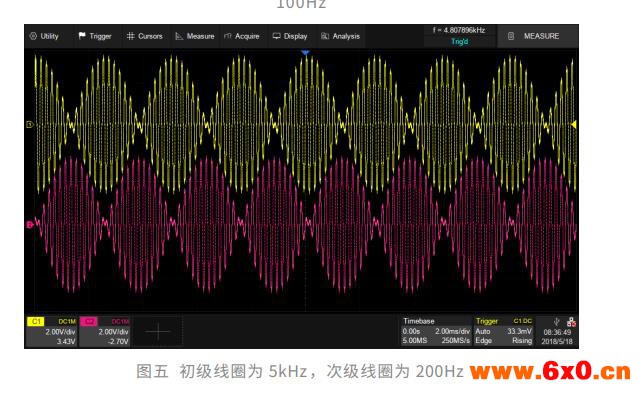Click the network connection icon
This screenshot has height=394, width=643.
pyautogui.click(x=571, y=322)
